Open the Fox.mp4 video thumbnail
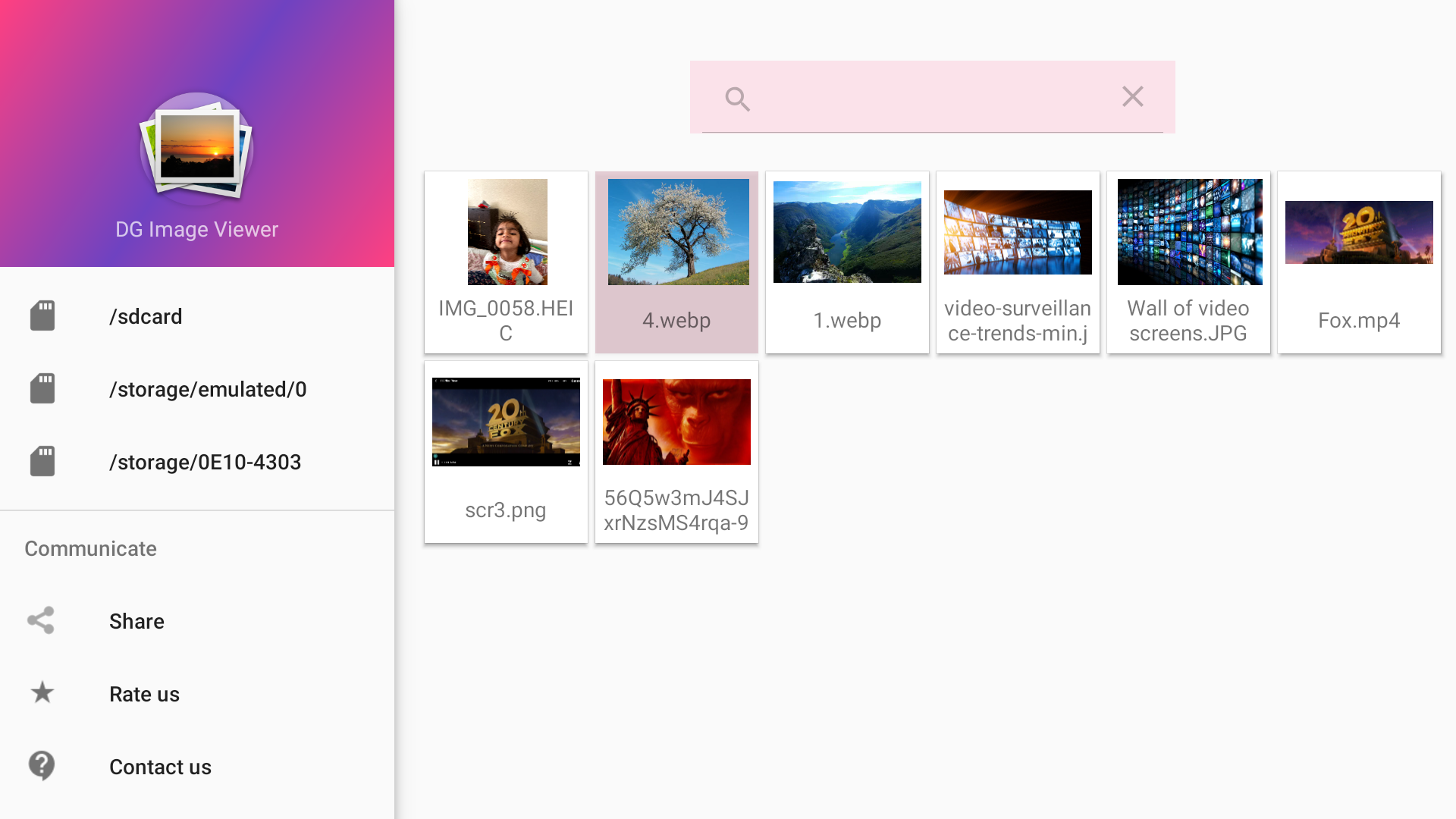Viewport: 1456px width, 819px height. click(x=1359, y=262)
